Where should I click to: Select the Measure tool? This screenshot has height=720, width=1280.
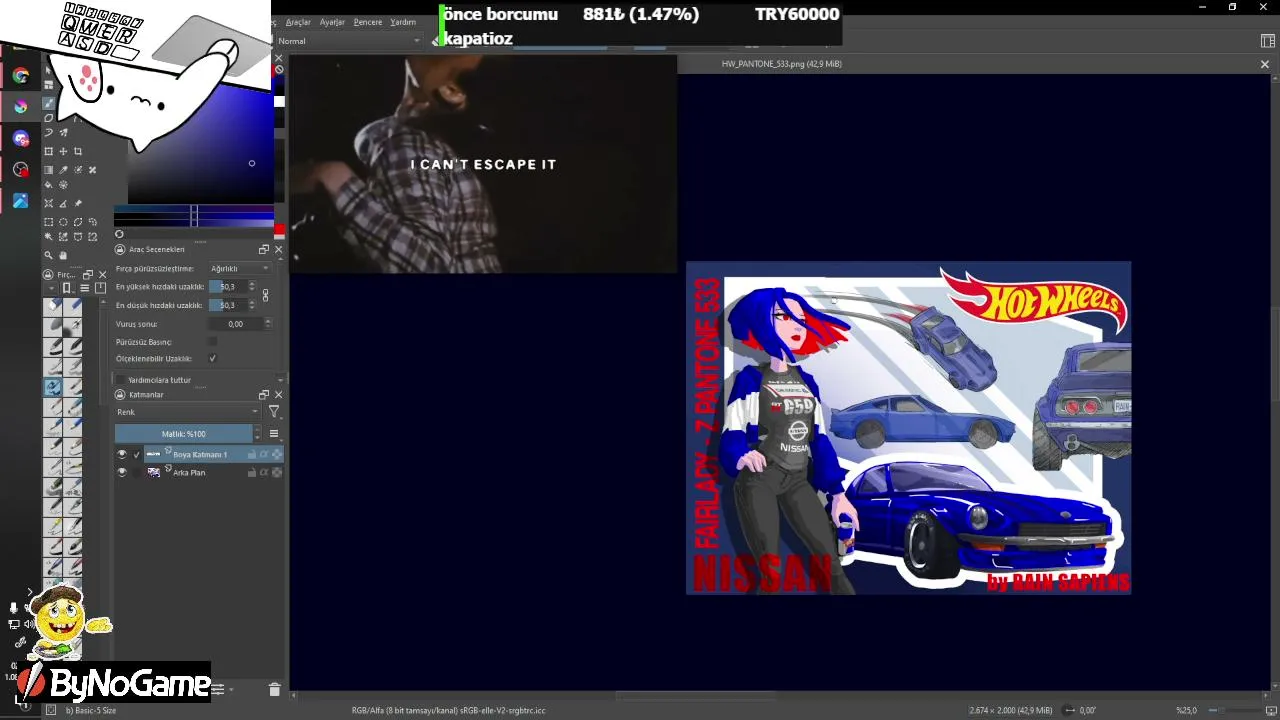(x=63, y=203)
